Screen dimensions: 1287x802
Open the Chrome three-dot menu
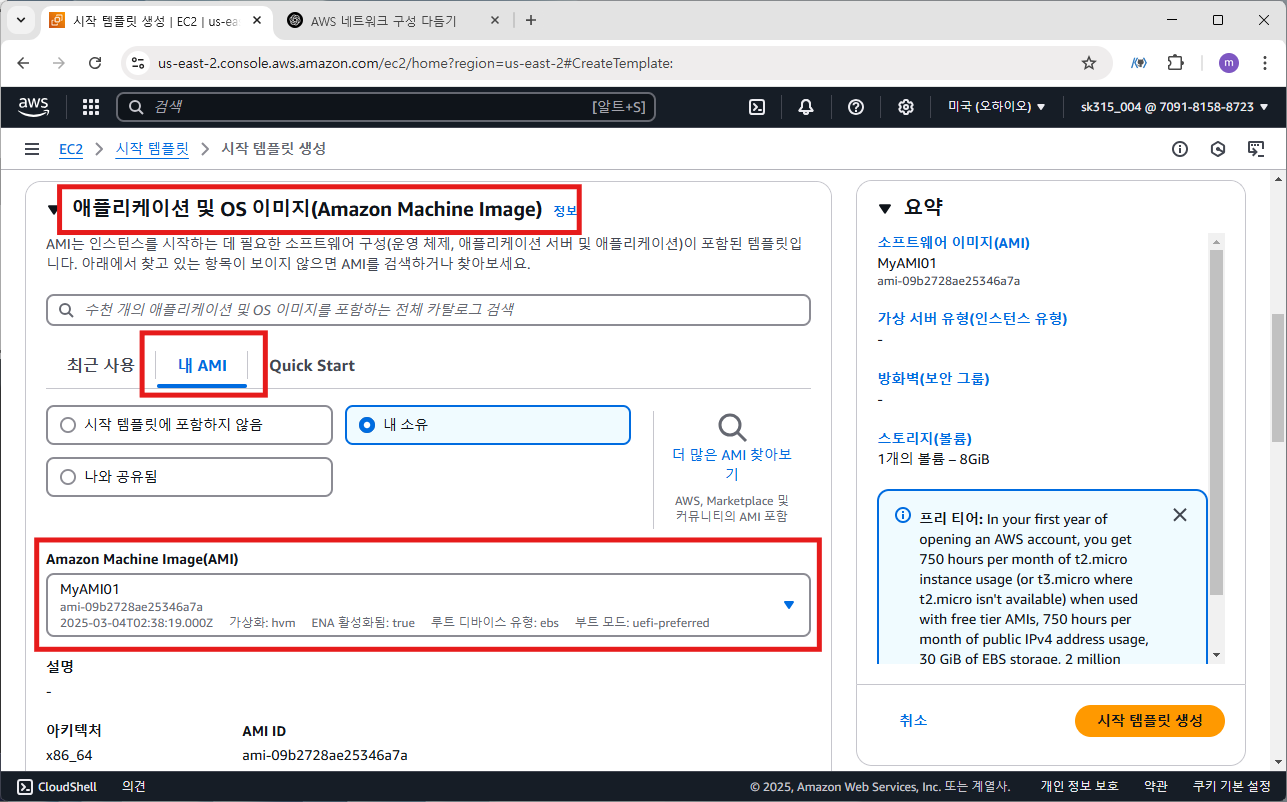pos(1263,62)
